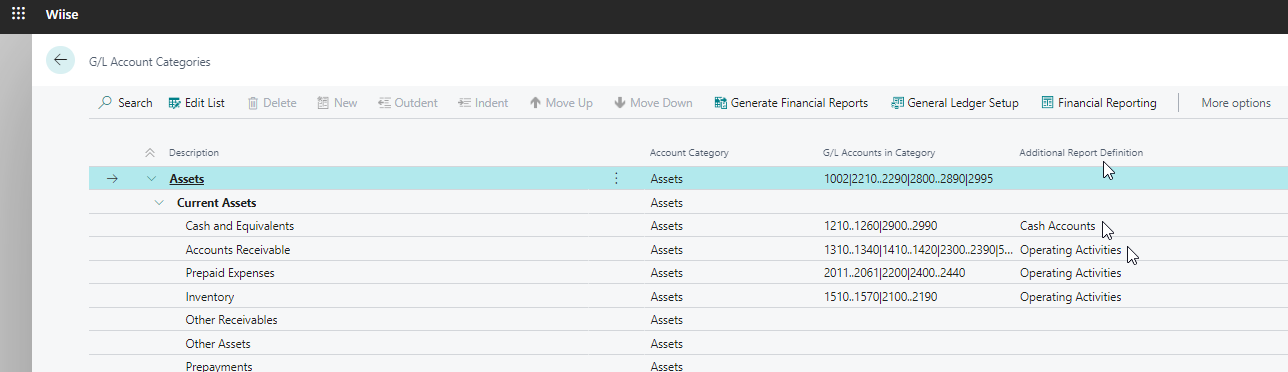Run Generate Financial Reports

pos(791,103)
